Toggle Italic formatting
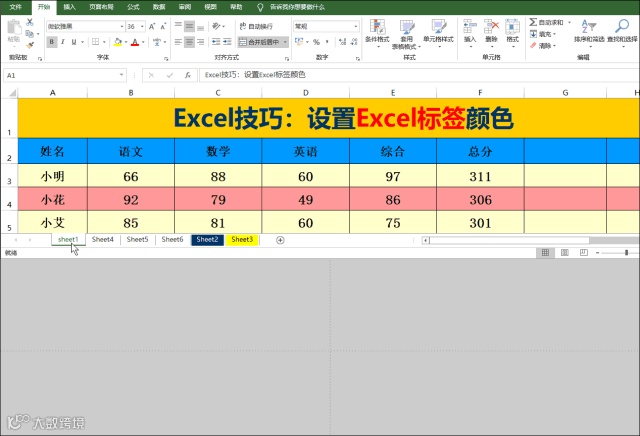The height and width of the screenshot is (436, 640). coord(62,42)
